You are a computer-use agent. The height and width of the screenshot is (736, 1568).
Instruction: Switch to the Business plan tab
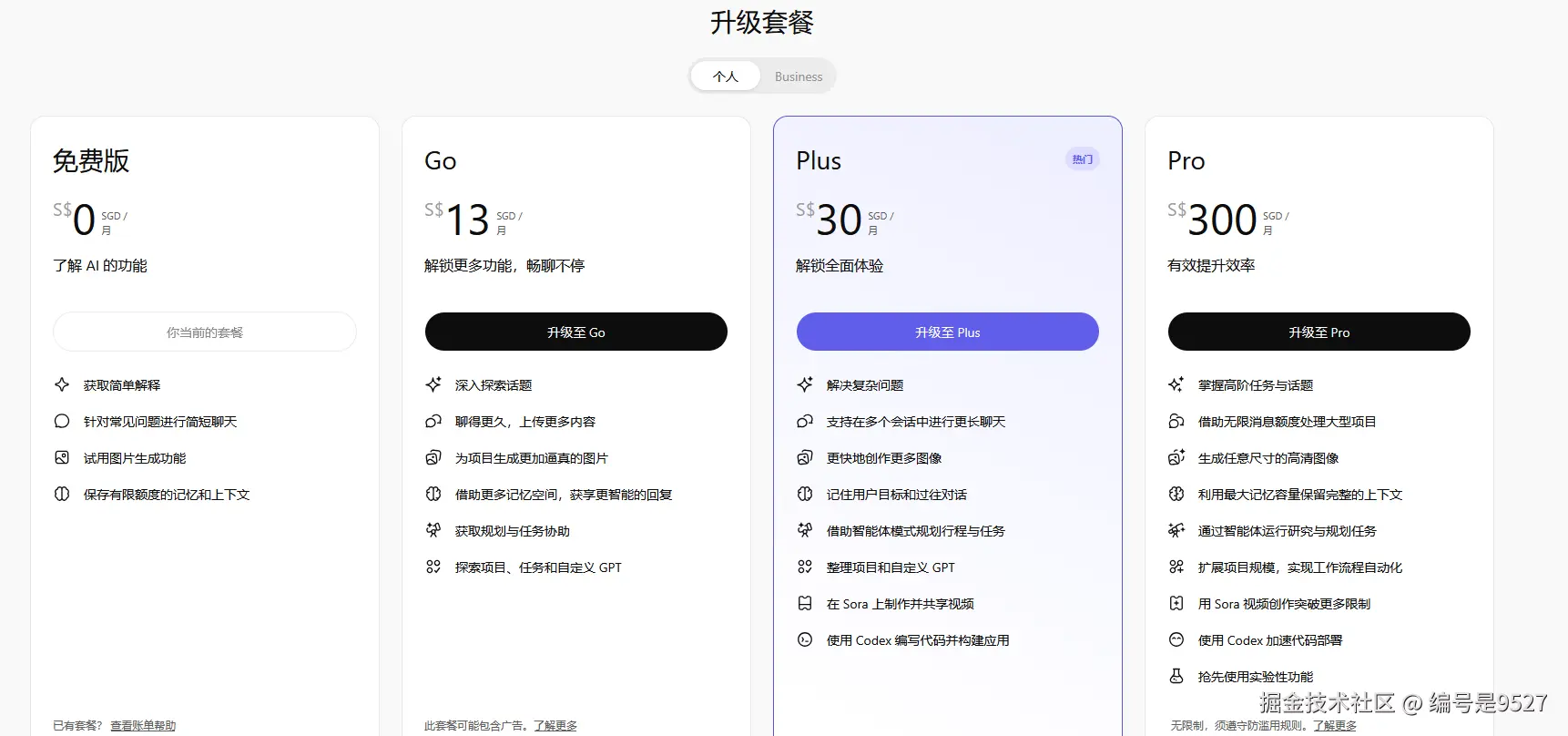tap(799, 77)
